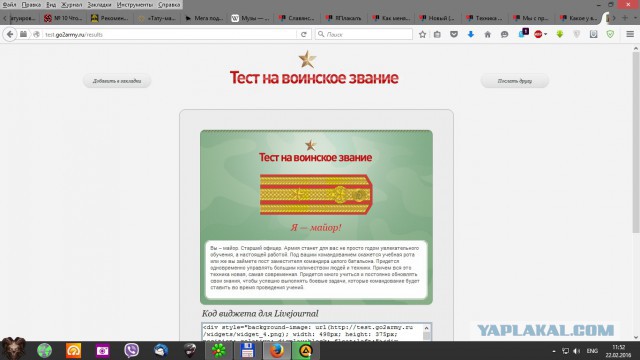Open the orange gauge app in the taskbar
The image size is (640, 360).
tap(73, 351)
